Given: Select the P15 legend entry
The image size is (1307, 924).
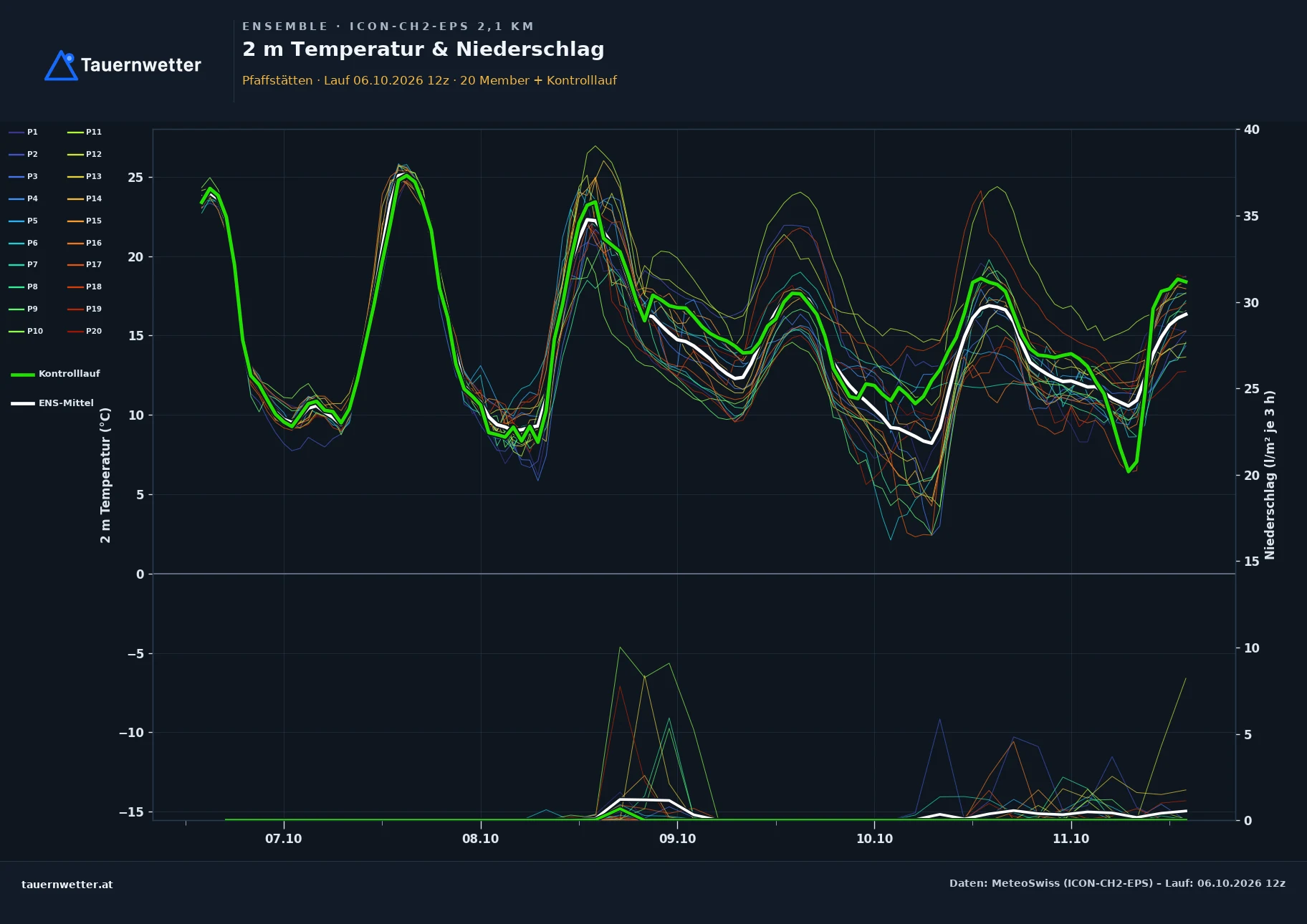Looking at the screenshot, I should 85,221.
